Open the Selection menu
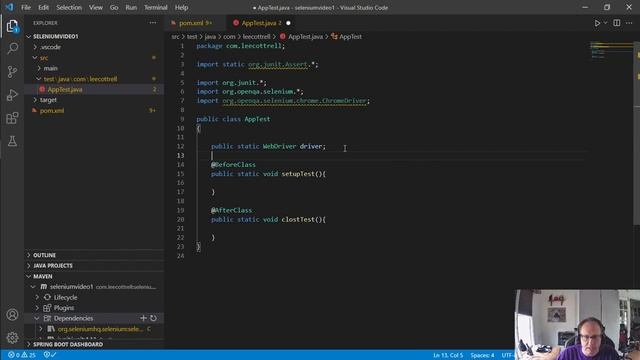Viewport: 640px width, 360px height. pyautogui.click(x=69, y=7)
